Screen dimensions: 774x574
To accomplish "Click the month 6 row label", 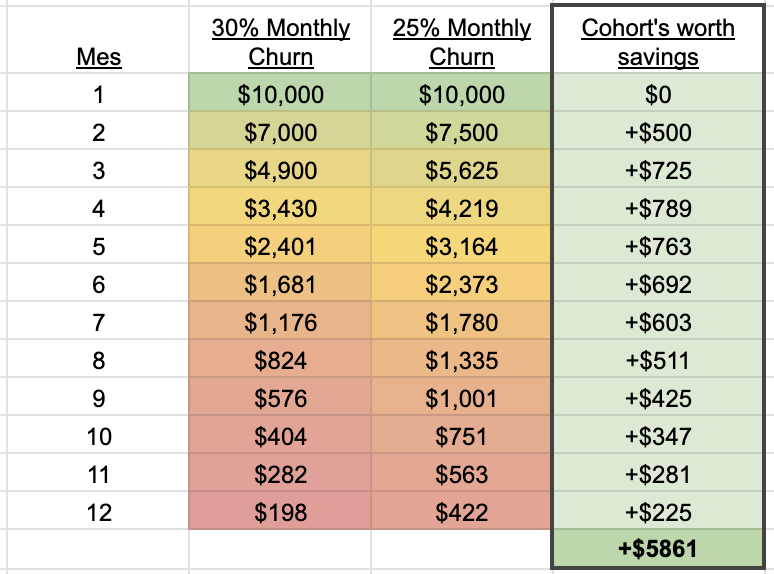I will click(98, 285).
